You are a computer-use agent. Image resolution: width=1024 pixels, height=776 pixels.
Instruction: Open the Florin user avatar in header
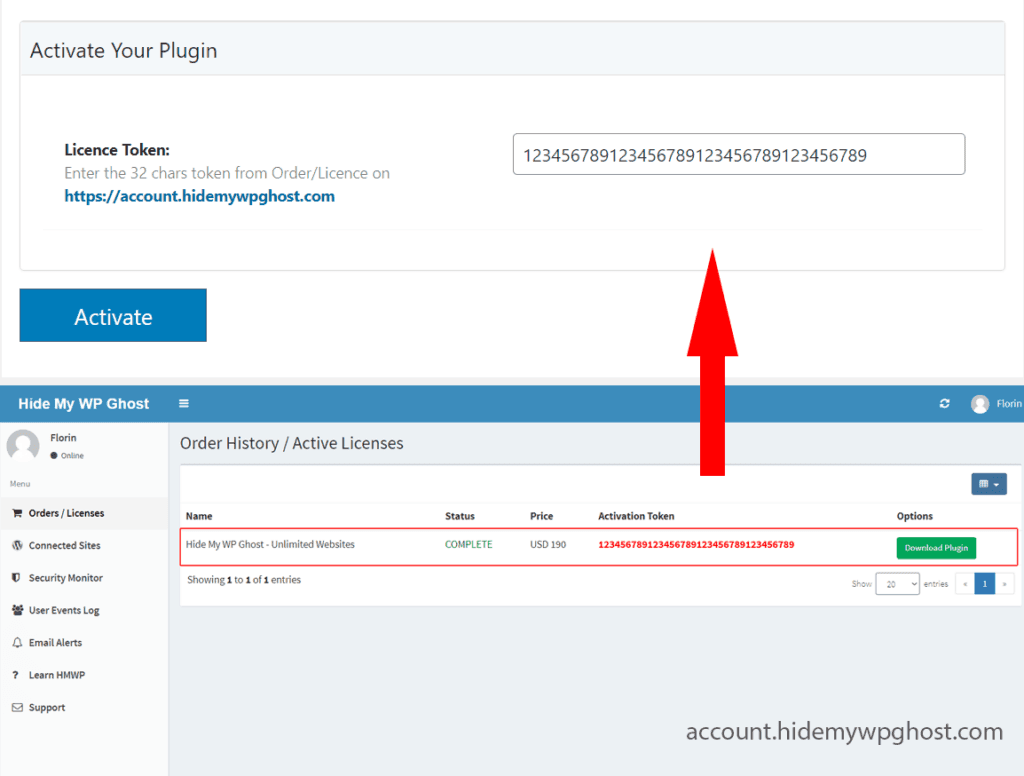pos(980,404)
